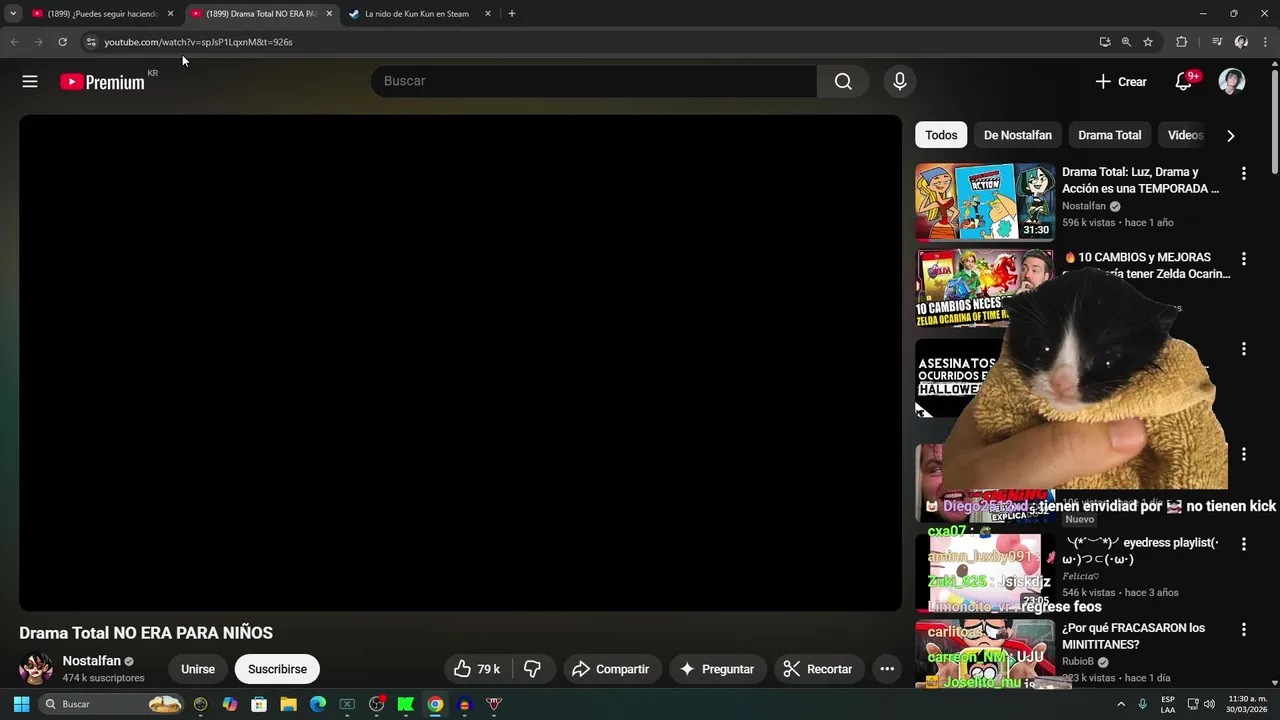Click the Unirse button
This screenshot has height=720, width=1280.
point(198,669)
